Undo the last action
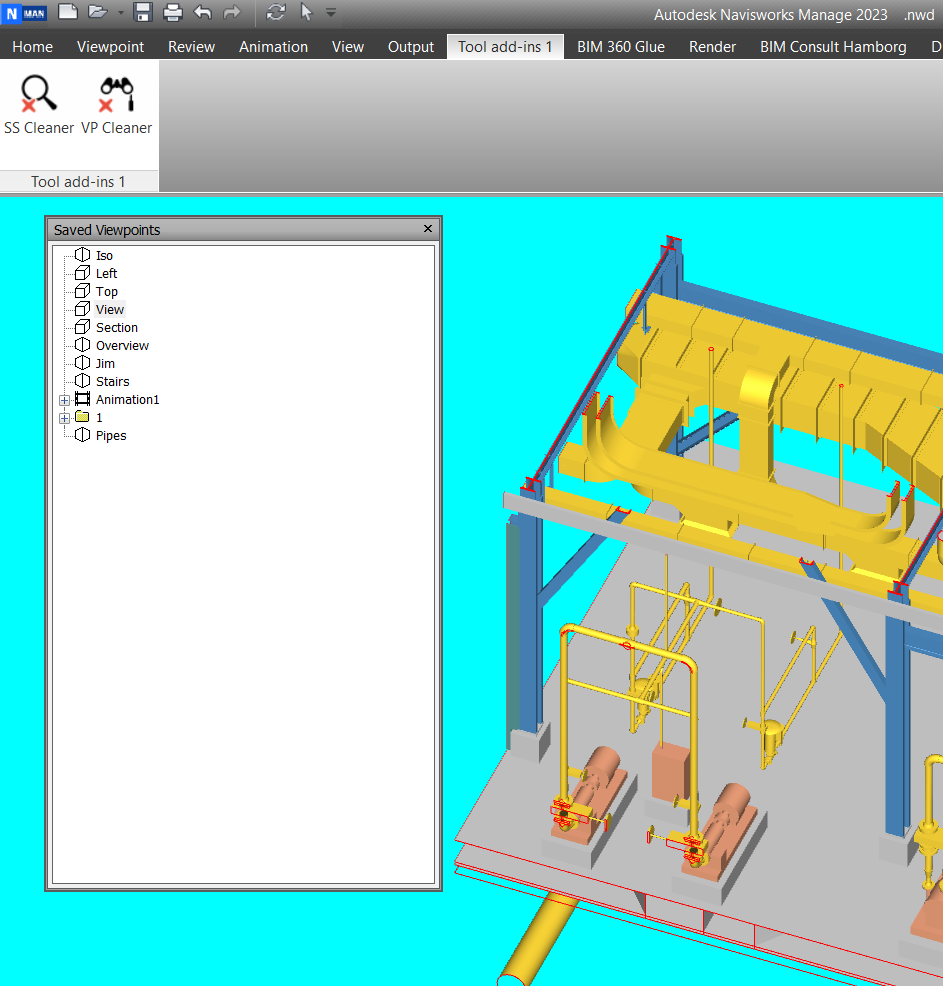 [203, 13]
